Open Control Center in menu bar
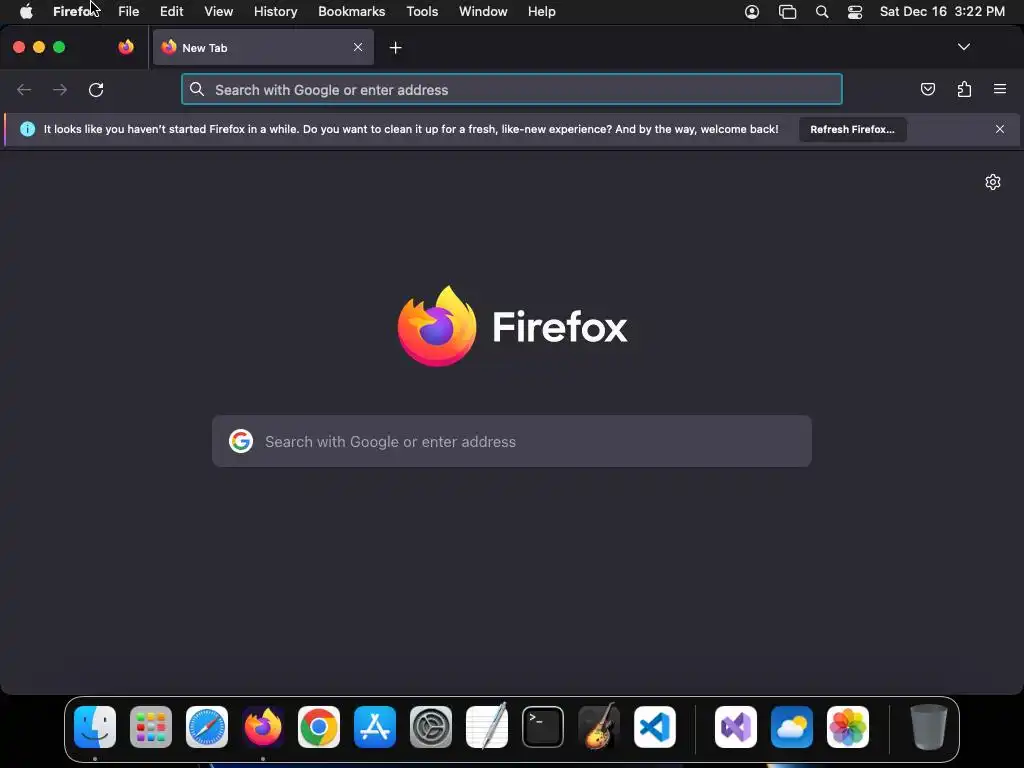Screen dimensions: 1024x768 (855, 12)
